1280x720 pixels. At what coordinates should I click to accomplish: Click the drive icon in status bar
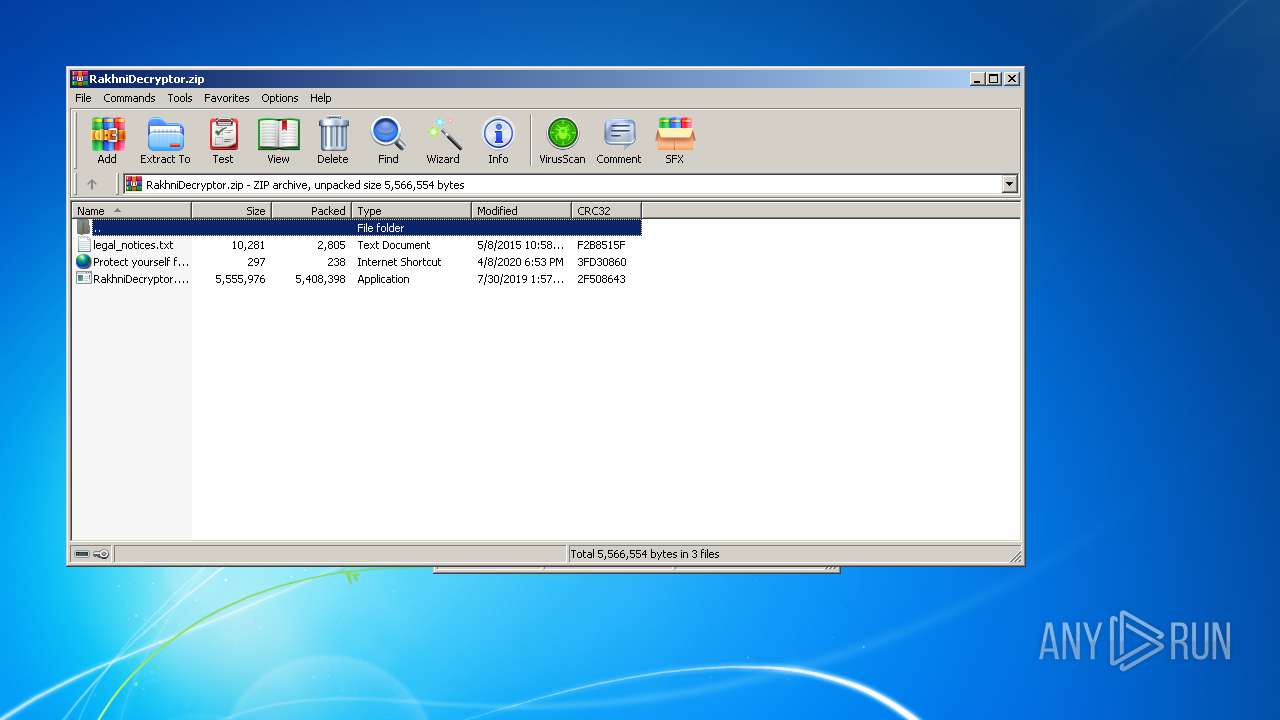82,554
